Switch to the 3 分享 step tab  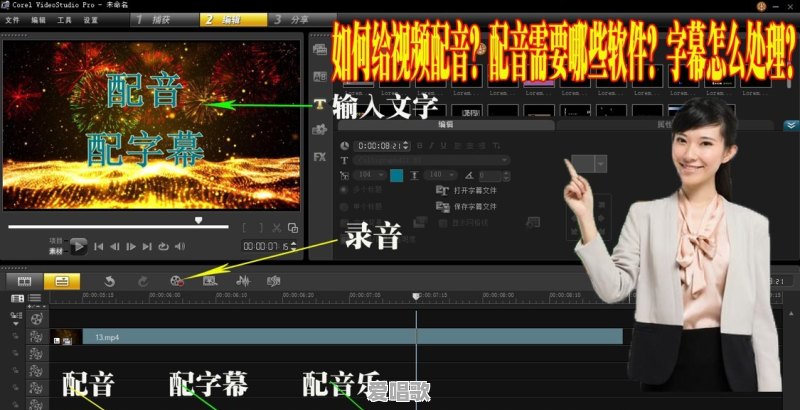[x=301, y=20]
